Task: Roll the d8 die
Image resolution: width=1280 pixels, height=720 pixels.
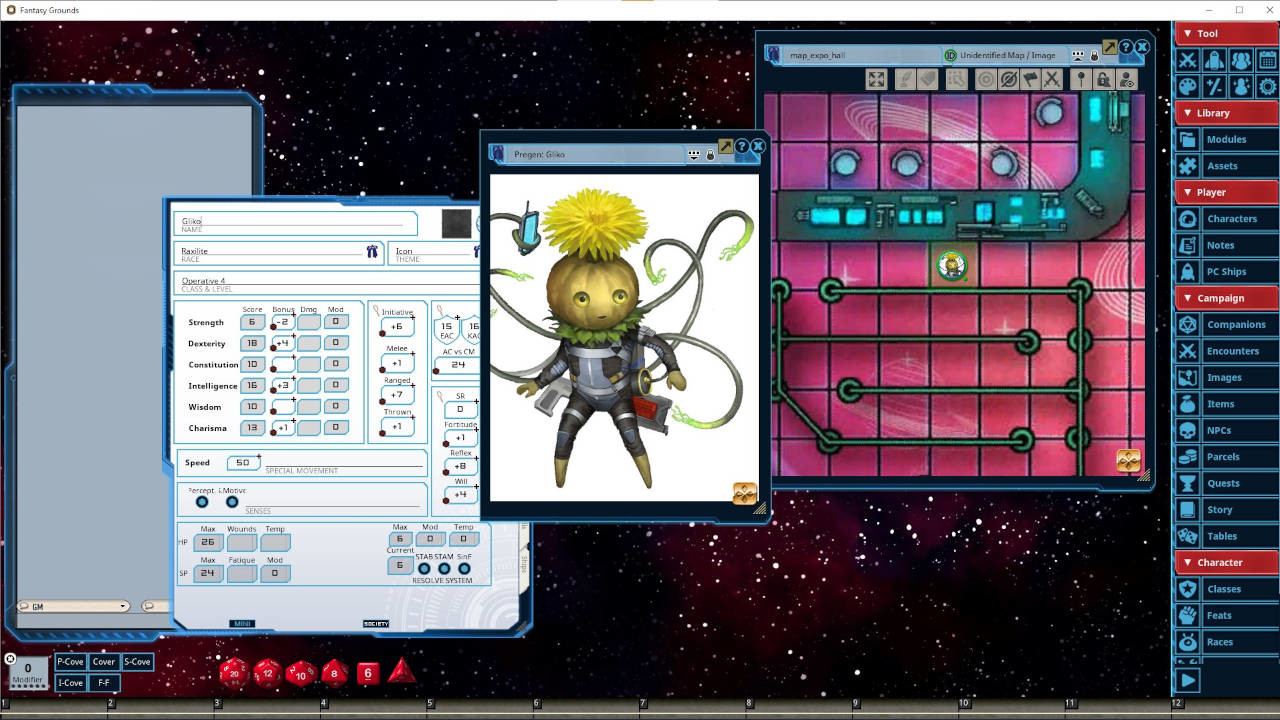Action: click(334, 673)
